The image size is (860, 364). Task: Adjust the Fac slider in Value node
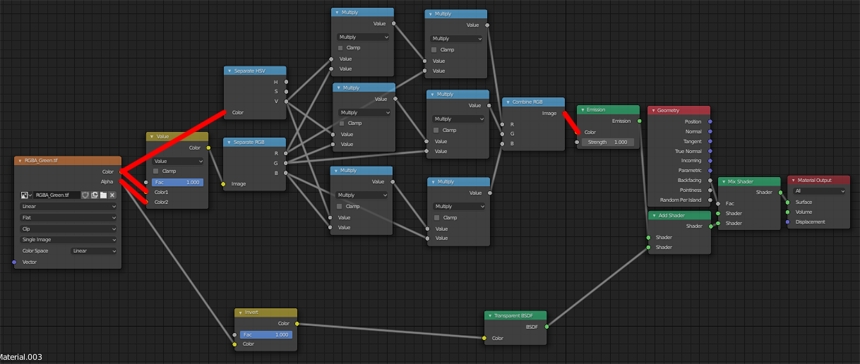(177, 182)
